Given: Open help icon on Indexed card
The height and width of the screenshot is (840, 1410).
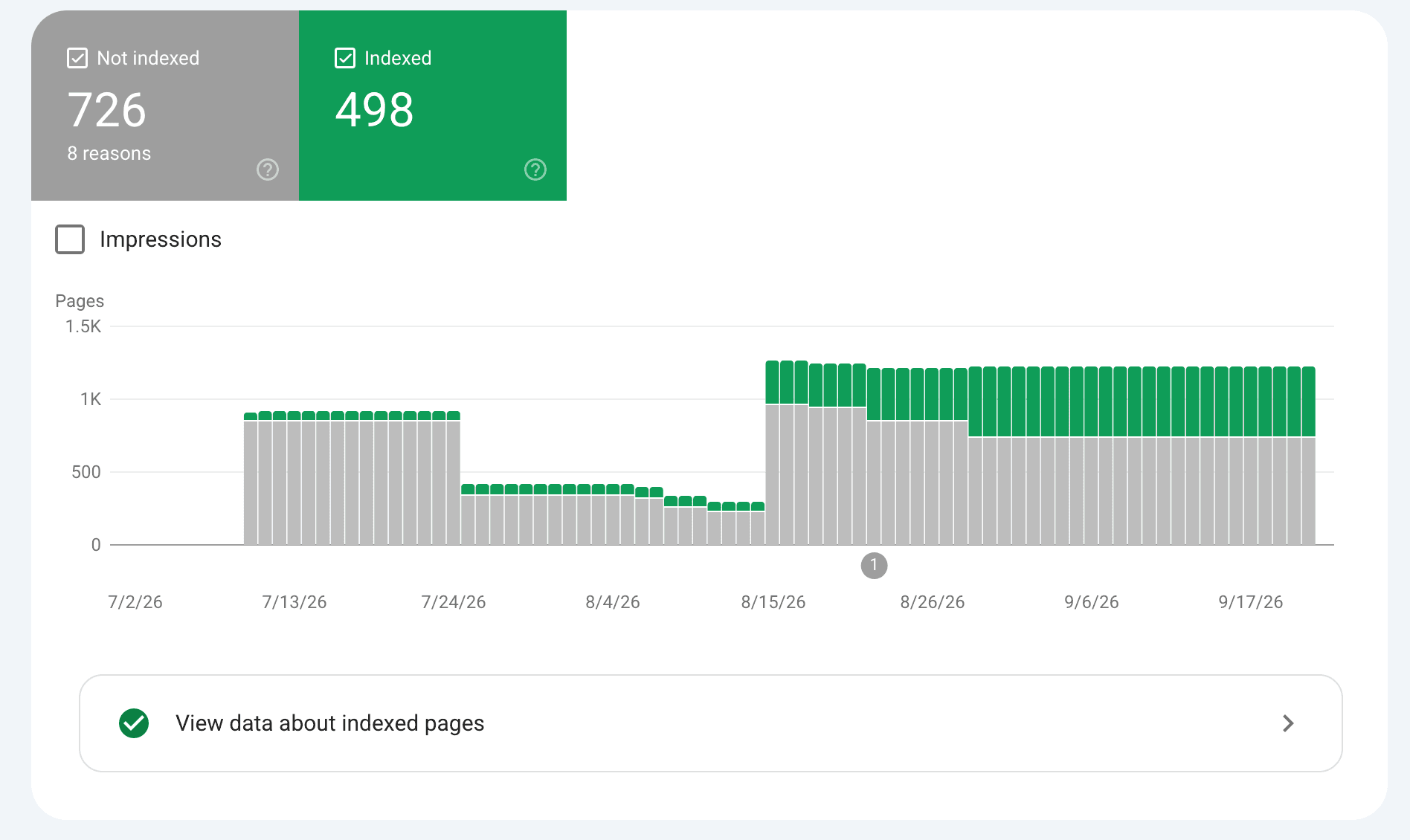Looking at the screenshot, I should point(535,169).
